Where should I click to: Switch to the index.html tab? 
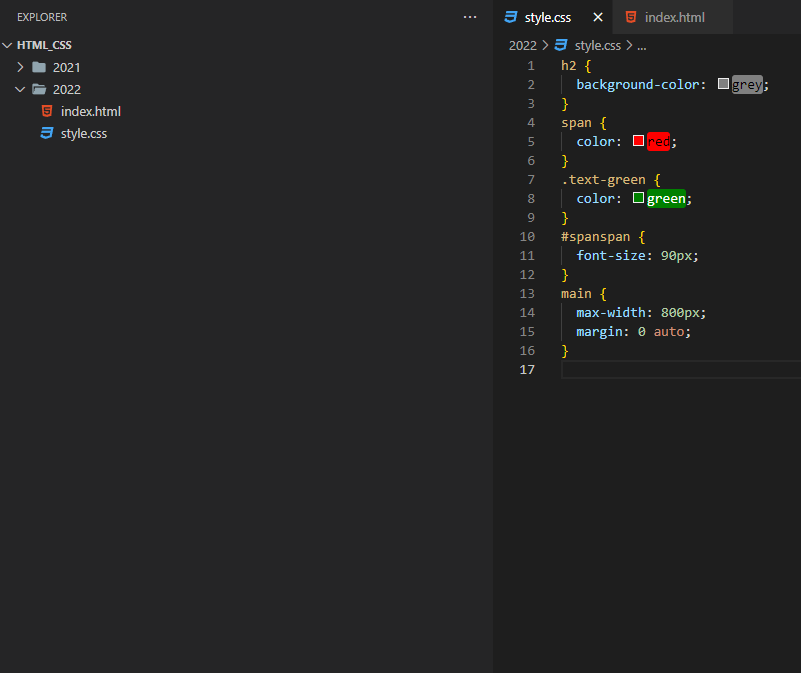(674, 17)
